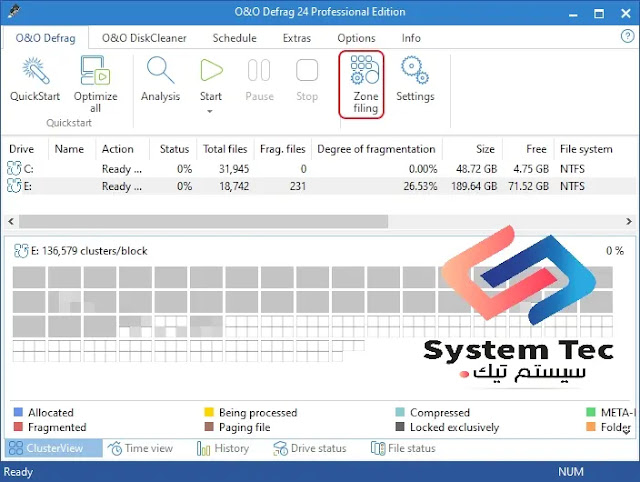Open the Options tab
640x482 pixels.
click(356, 38)
